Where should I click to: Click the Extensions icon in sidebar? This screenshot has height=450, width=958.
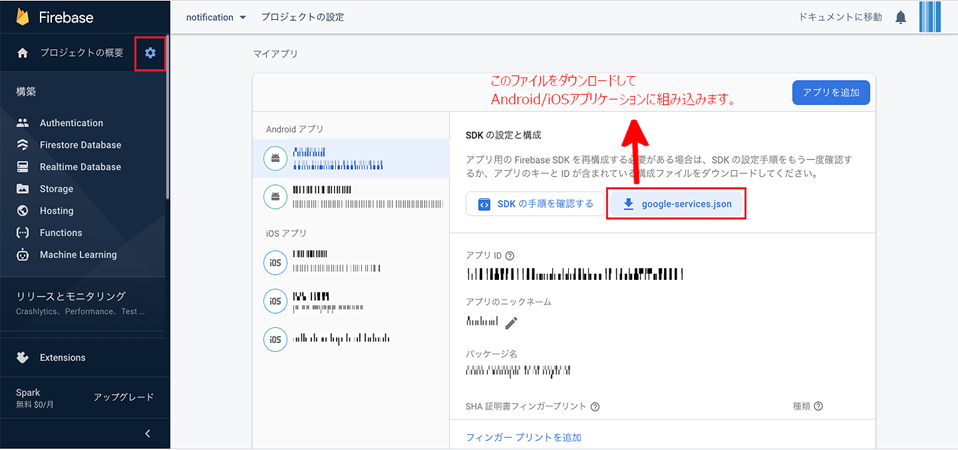pos(23,357)
